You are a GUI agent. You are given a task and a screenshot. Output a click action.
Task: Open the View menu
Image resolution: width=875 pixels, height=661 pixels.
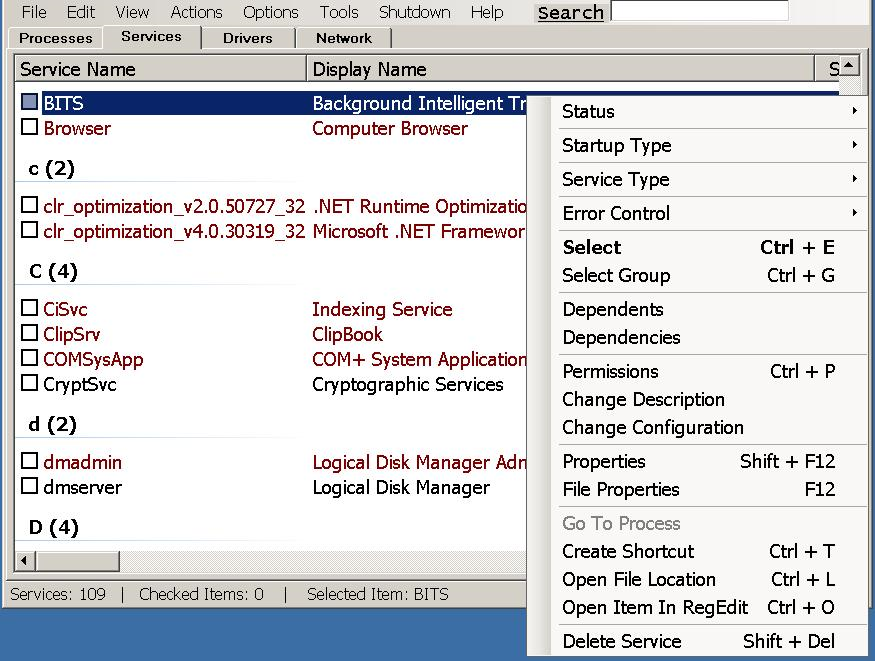point(132,12)
